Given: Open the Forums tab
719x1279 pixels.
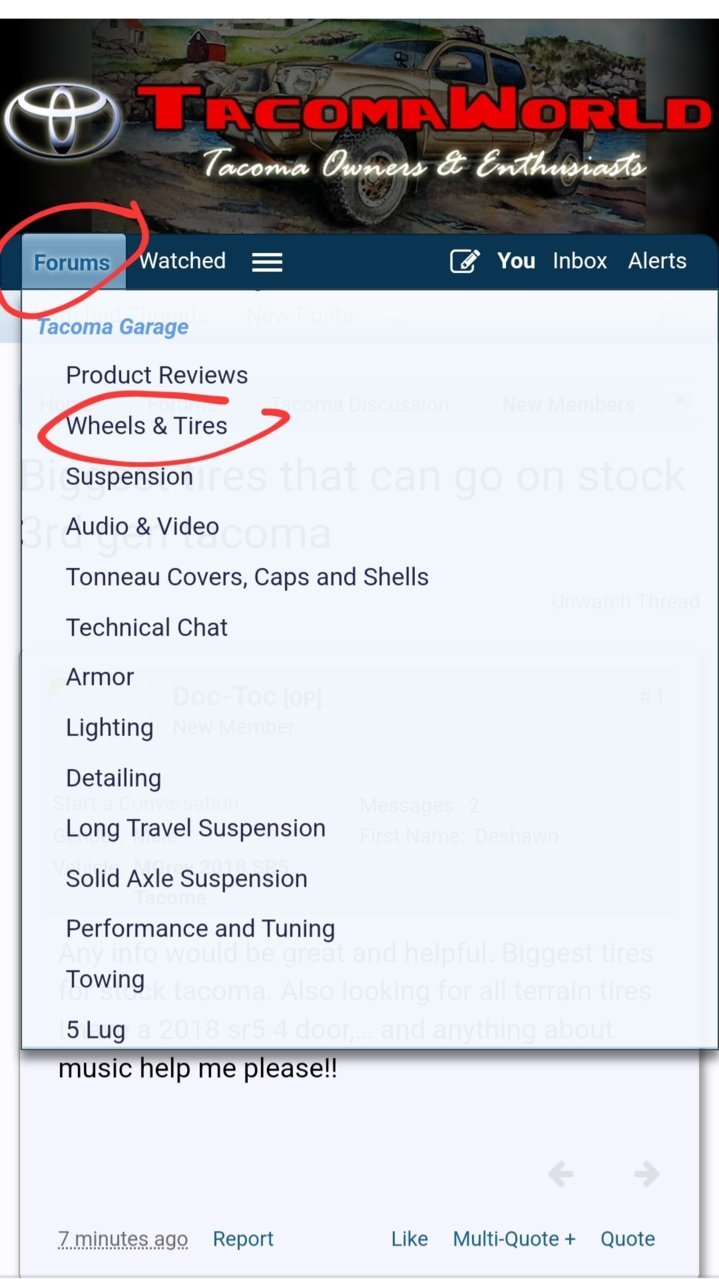Looking at the screenshot, I should pyautogui.click(x=72, y=262).
